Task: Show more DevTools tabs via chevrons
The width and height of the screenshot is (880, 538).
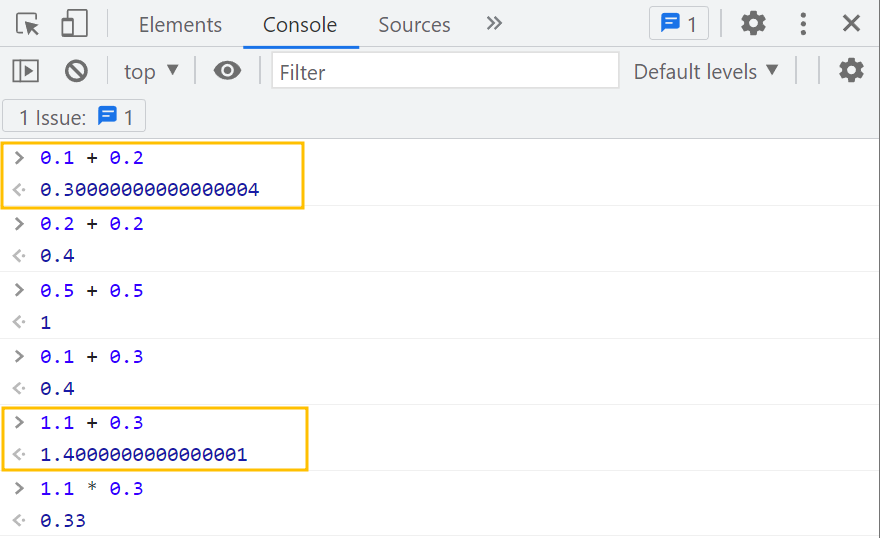Action: (x=494, y=24)
